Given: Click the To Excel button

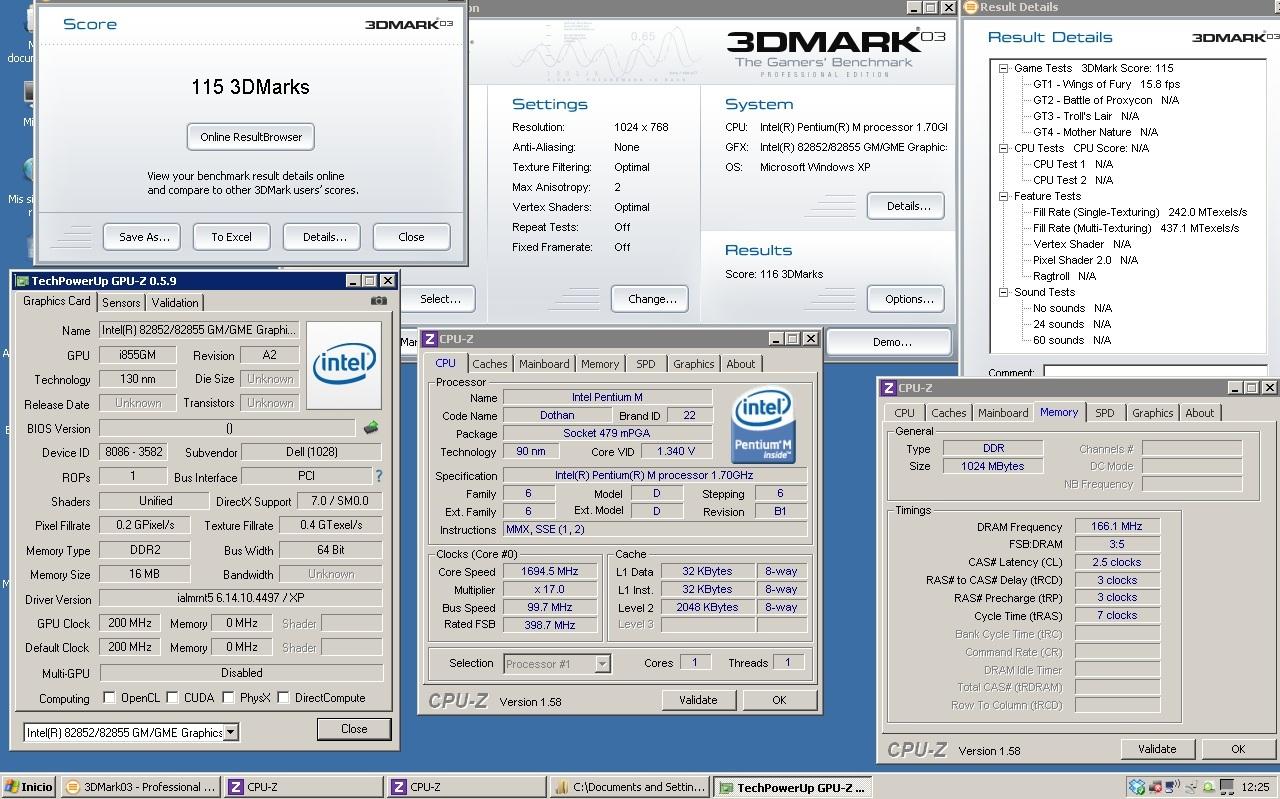Looking at the screenshot, I should point(231,237).
